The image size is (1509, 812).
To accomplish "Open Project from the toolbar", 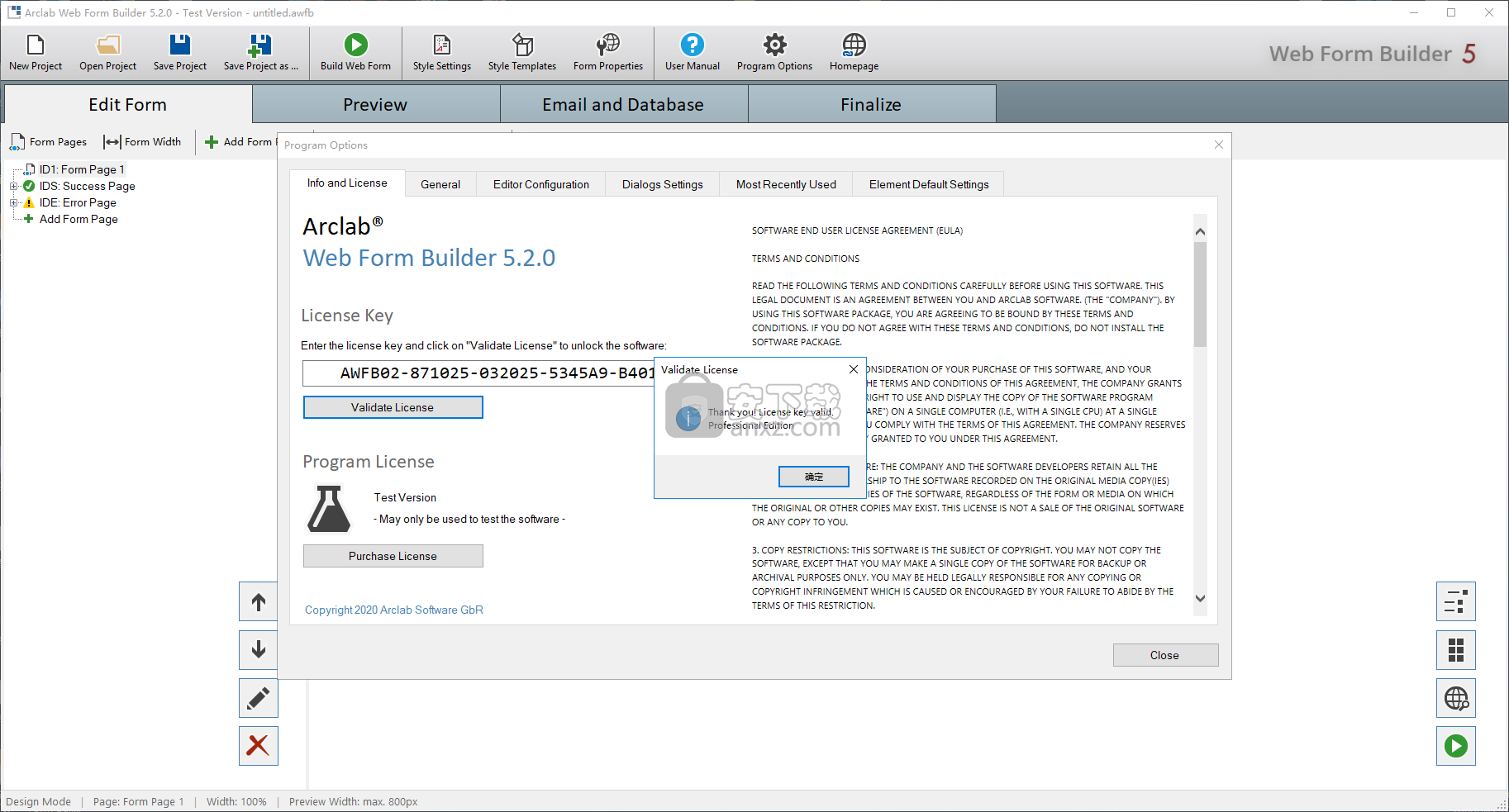I will pos(107,53).
